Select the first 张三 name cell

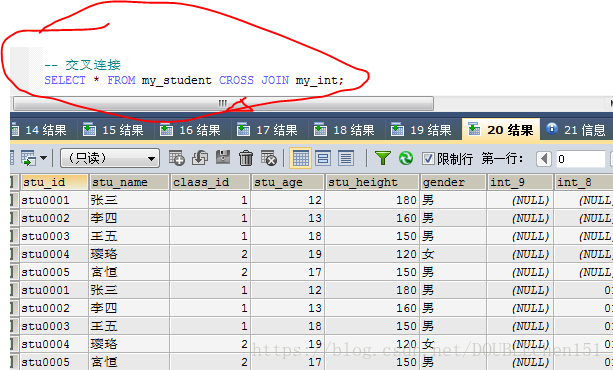tap(129, 200)
